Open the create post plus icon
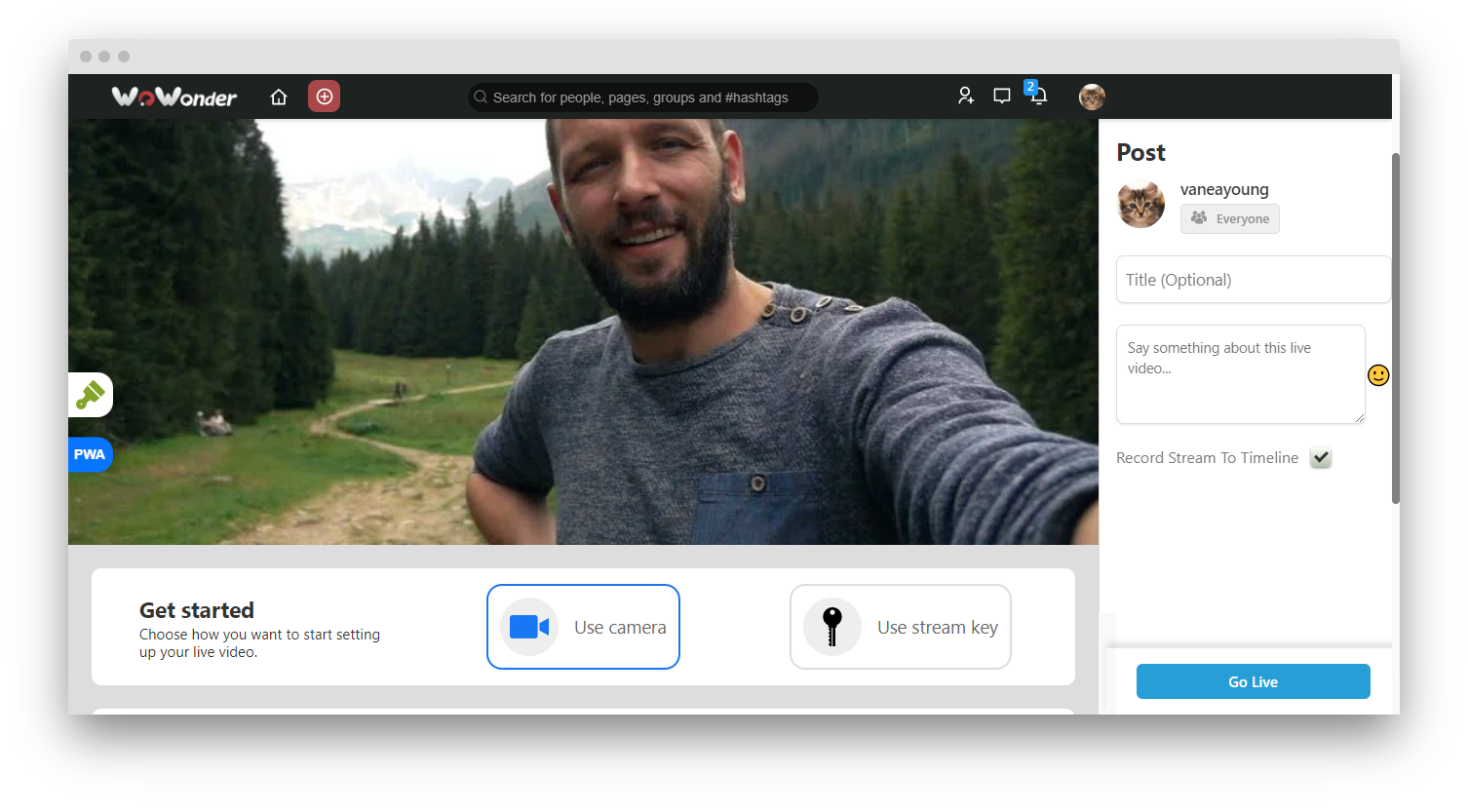Image resolution: width=1468 pixels, height=812 pixels. [324, 97]
